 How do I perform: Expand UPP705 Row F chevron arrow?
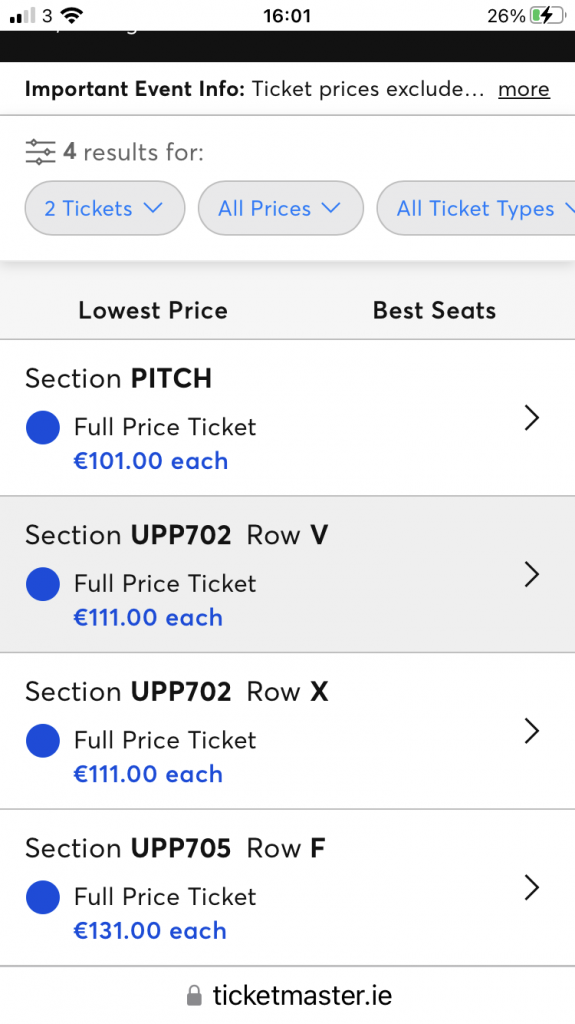(532, 888)
